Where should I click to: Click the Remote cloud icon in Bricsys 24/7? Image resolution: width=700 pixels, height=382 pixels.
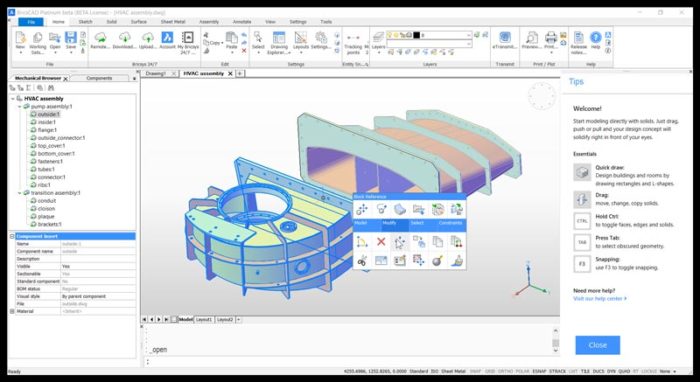pyautogui.click(x=100, y=37)
